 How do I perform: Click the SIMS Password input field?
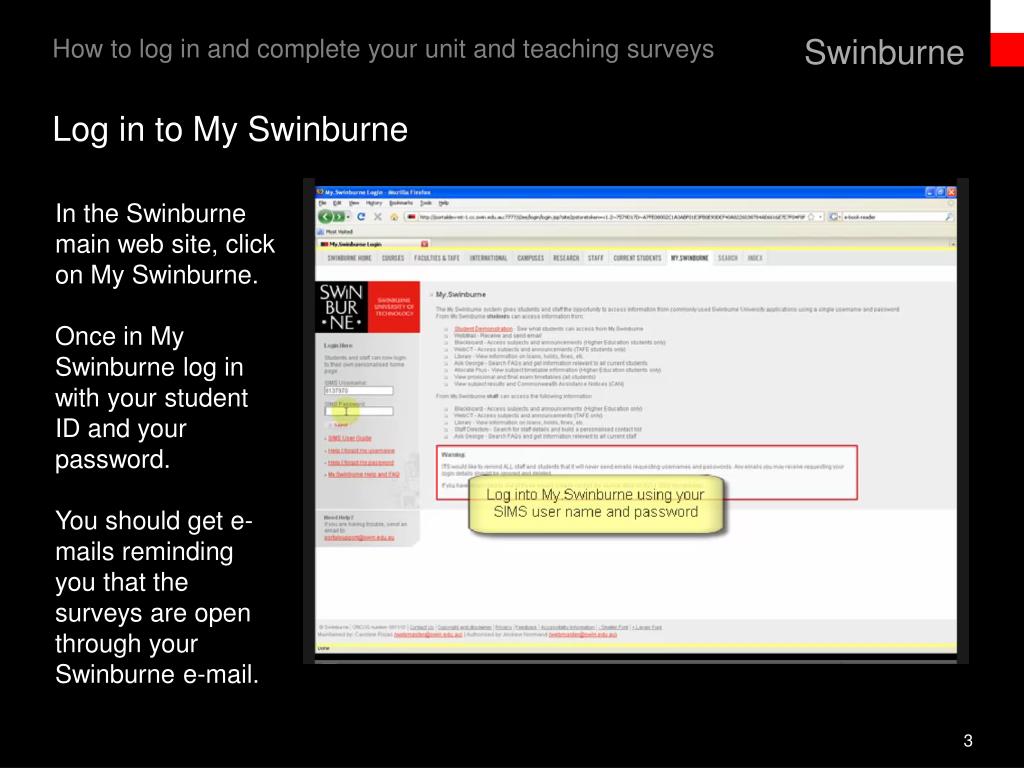(x=359, y=411)
